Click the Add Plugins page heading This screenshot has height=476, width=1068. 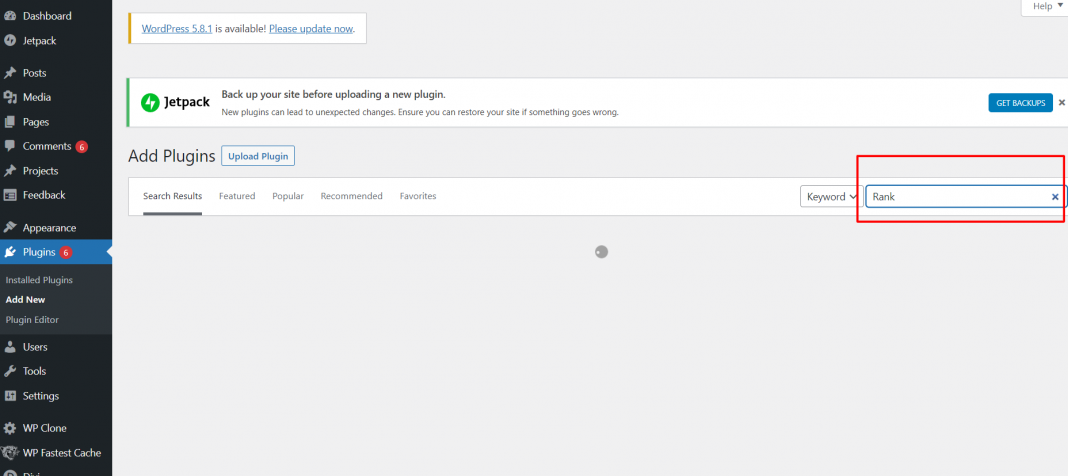coord(172,156)
